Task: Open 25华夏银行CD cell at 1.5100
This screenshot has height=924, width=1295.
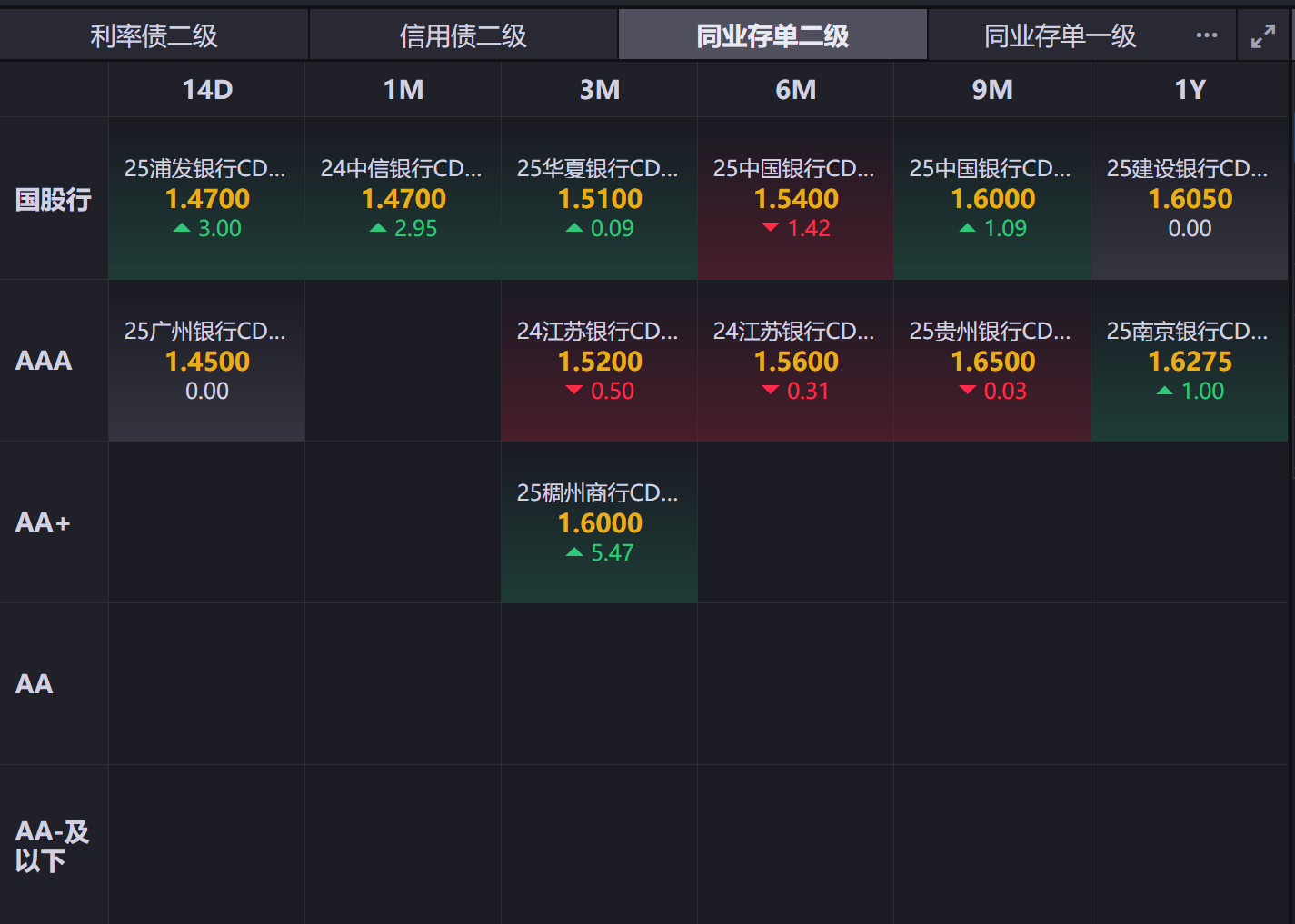Action: point(600,198)
